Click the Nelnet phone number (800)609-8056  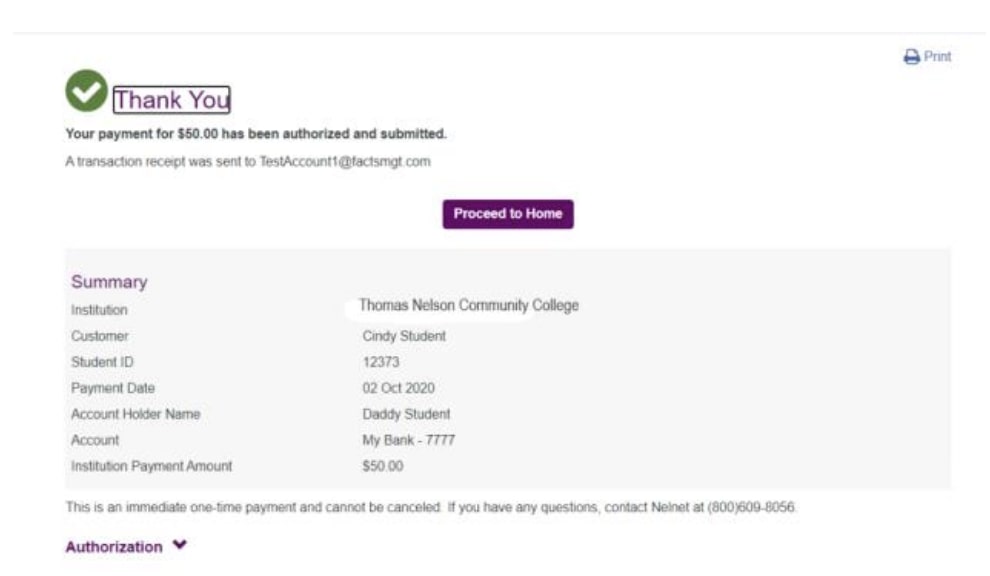pos(751,508)
